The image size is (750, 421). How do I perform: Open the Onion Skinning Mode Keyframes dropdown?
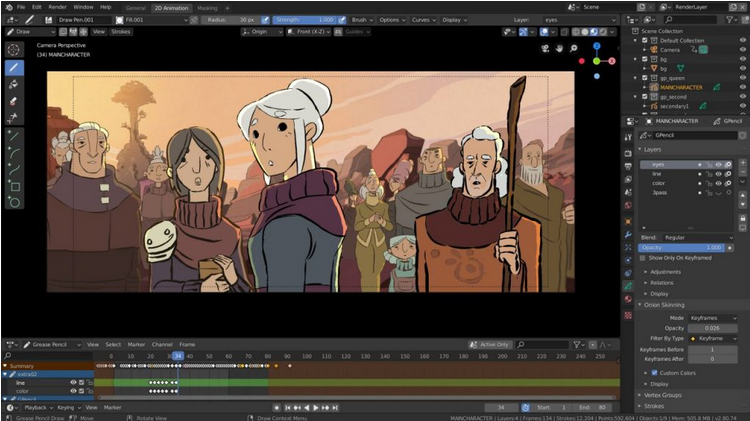[x=712, y=318]
